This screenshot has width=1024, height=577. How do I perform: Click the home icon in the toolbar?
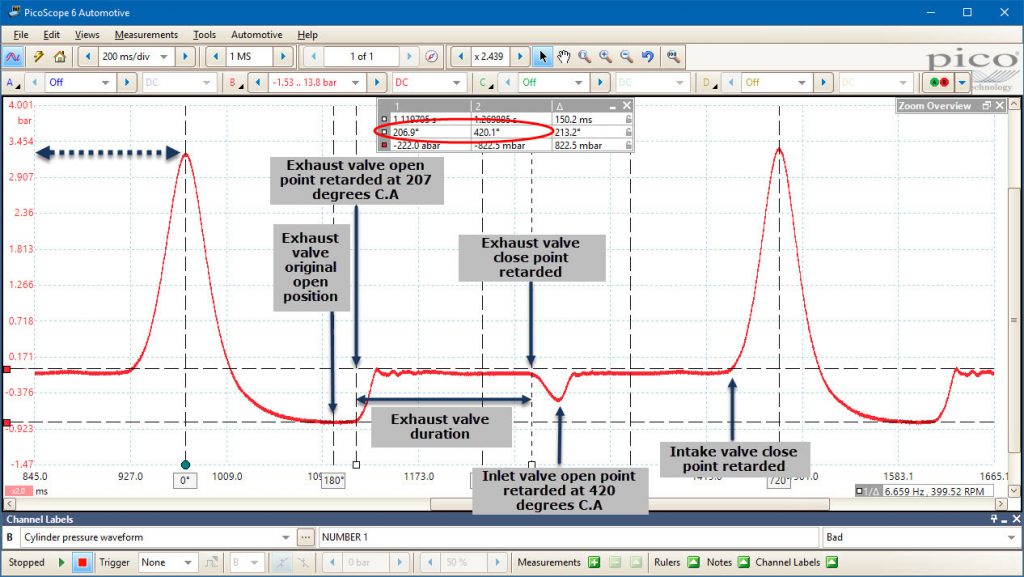(x=59, y=57)
